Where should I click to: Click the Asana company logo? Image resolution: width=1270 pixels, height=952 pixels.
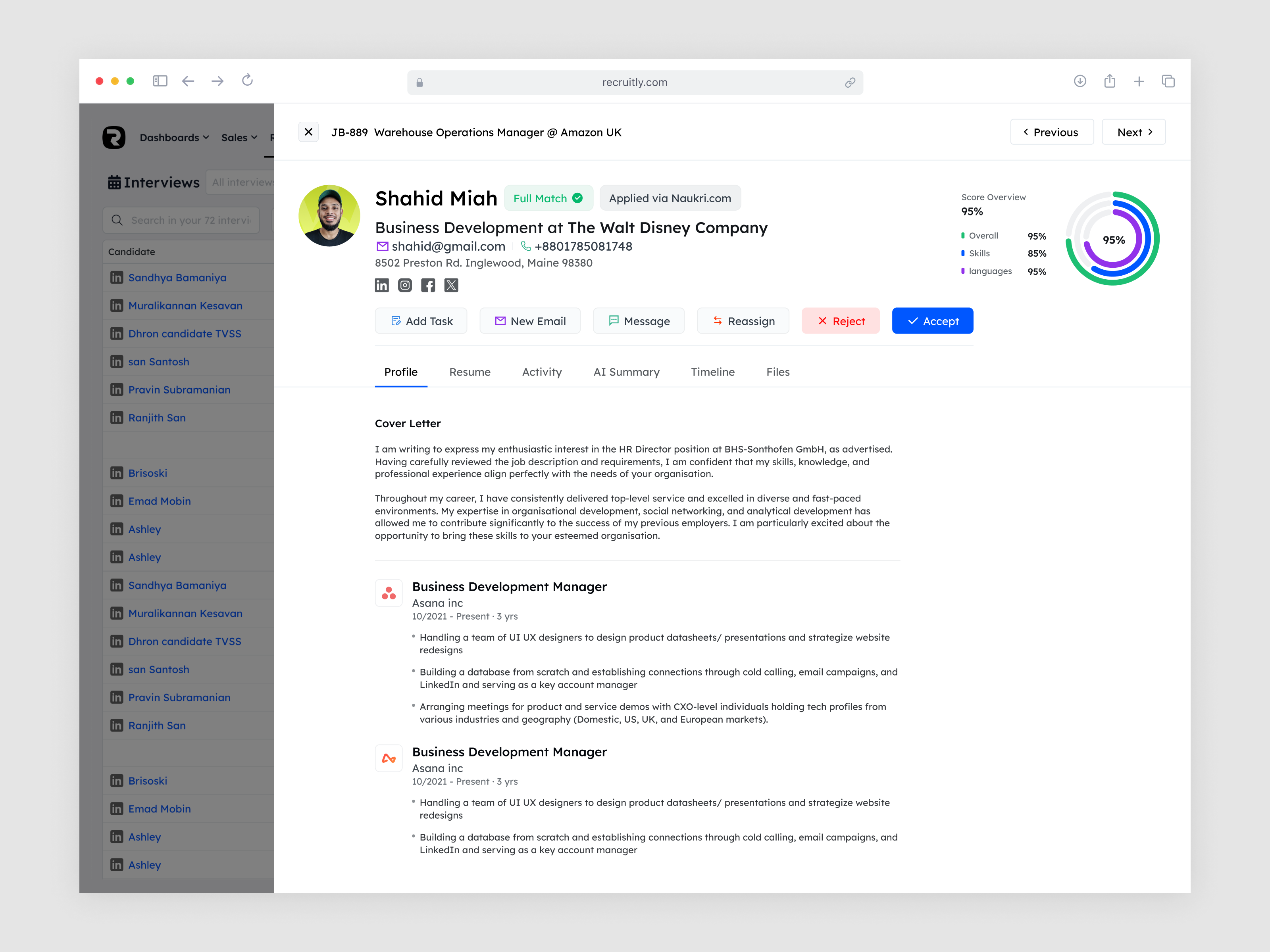(389, 593)
